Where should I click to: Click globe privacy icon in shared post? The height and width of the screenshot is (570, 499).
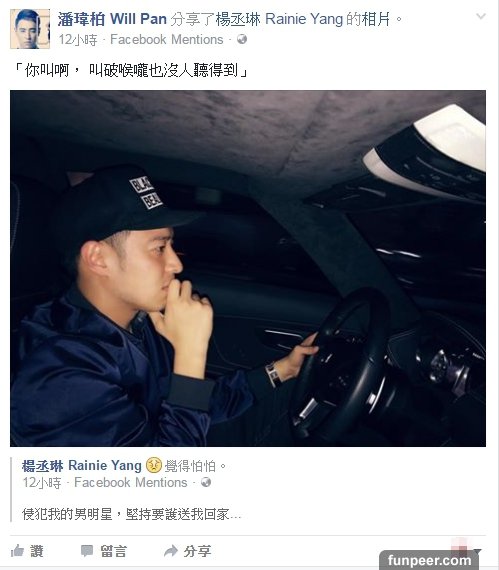[x=206, y=482]
